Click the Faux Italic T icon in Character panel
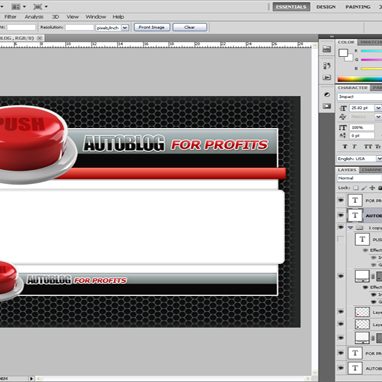This screenshot has width=382, height=382. [354, 146]
